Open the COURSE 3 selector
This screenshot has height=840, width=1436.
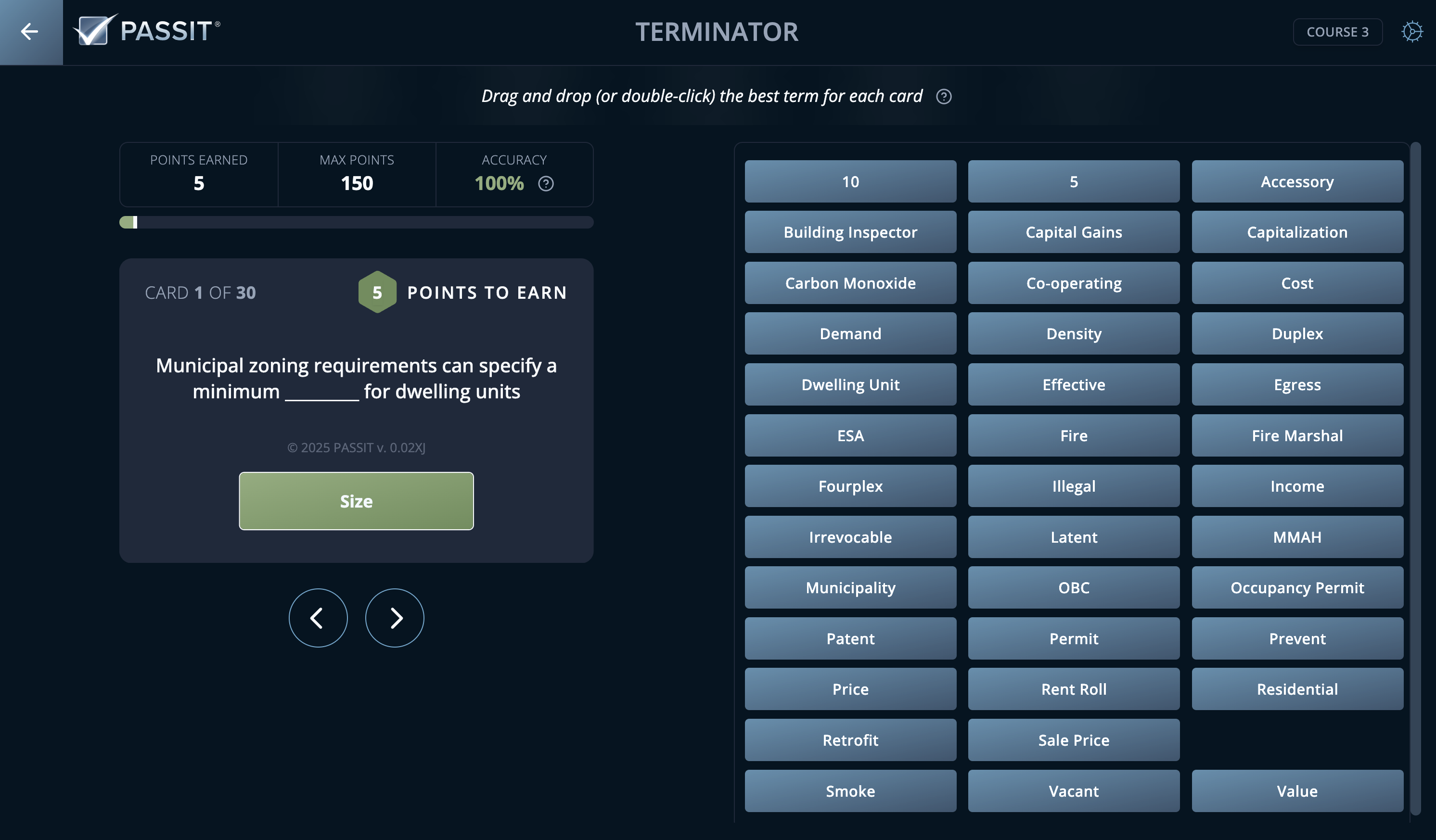pyautogui.click(x=1337, y=32)
